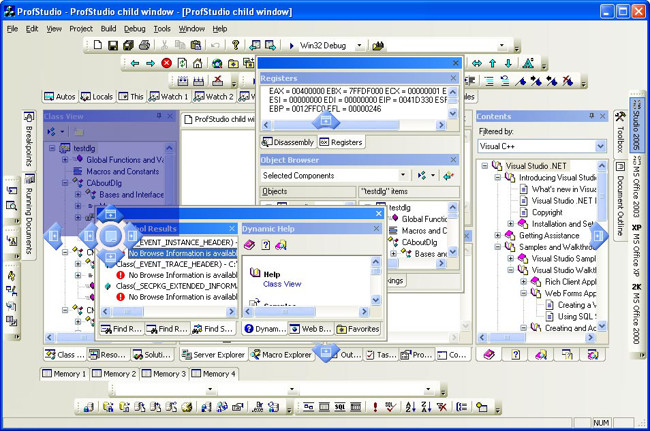Click Symbol Results horizontal scrollbar thumb
The width and height of the screenshot is (650, 431).
128,312
